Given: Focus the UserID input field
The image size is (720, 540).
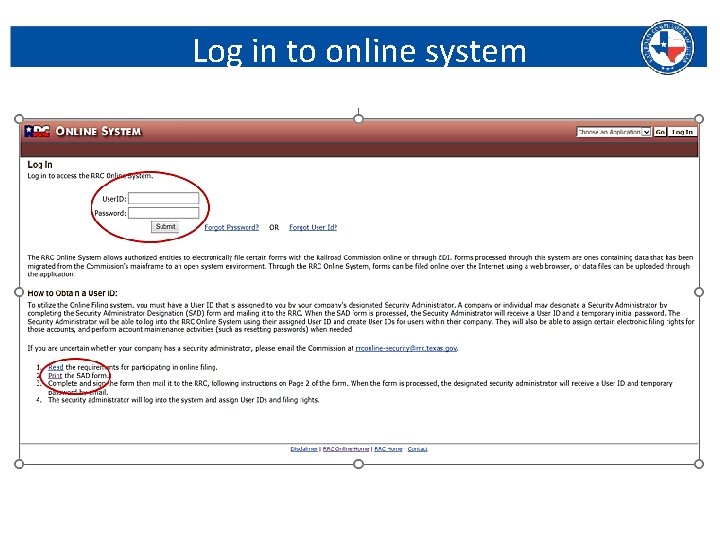Looking at the screenshot, I should (x=163, y=198).
